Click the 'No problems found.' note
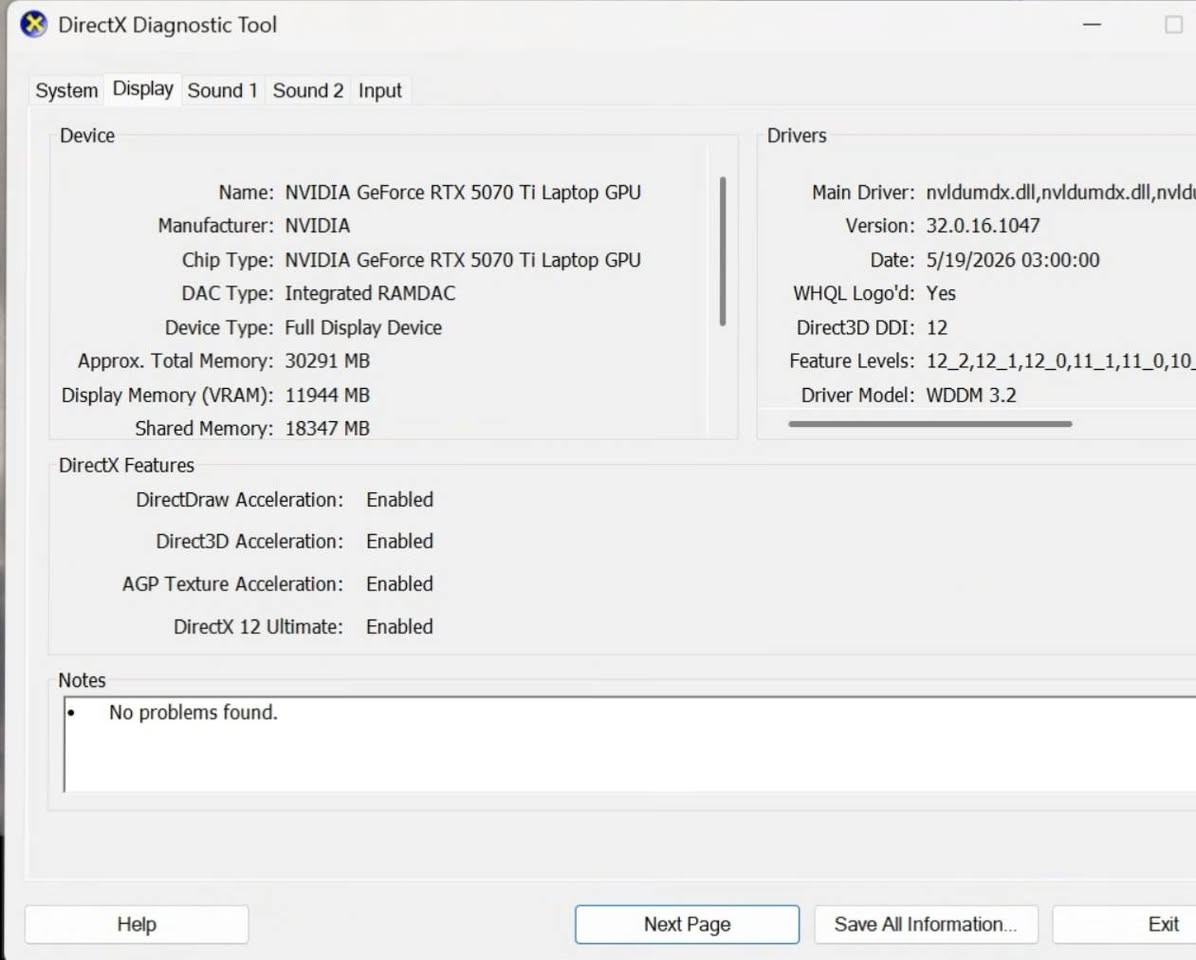The height and width of the screenshot is (960, 1196). pyautogui.click(x=193, y=712)
